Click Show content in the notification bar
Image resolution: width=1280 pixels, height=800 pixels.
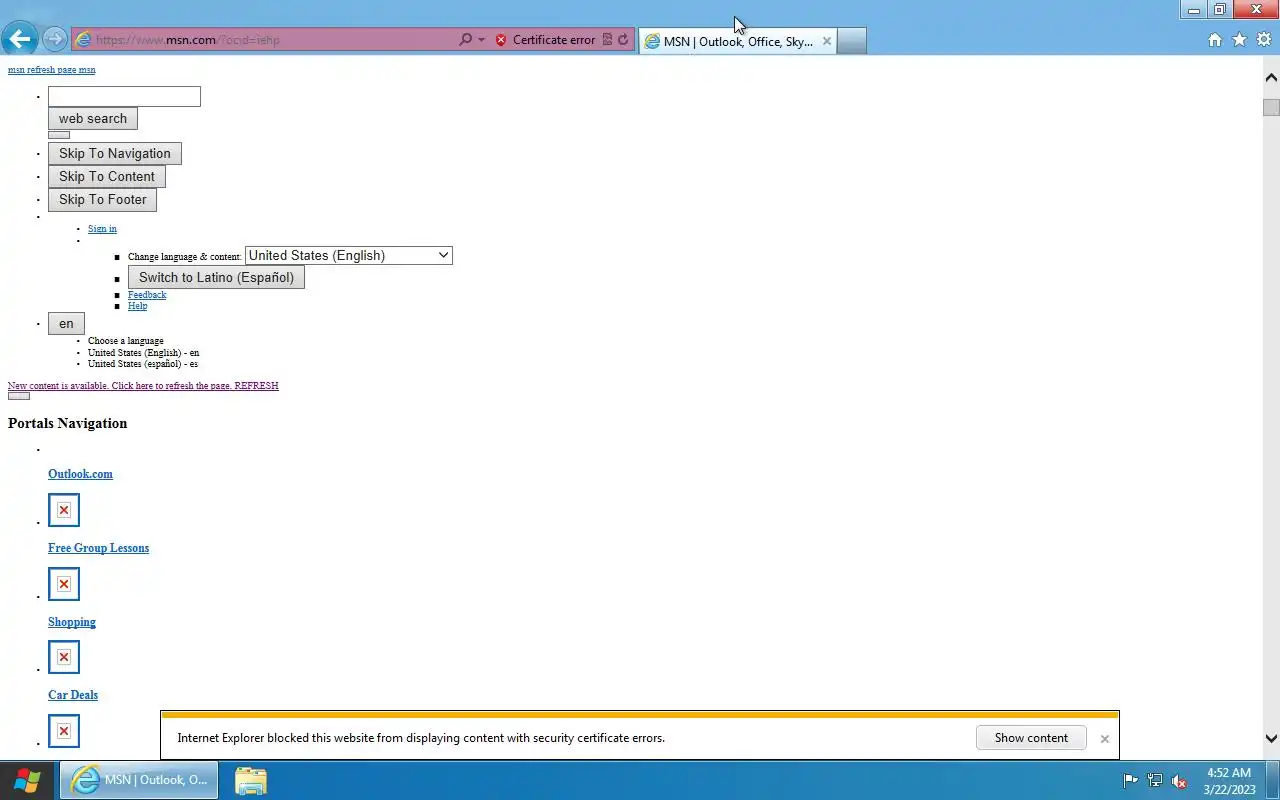(1031, 738)
